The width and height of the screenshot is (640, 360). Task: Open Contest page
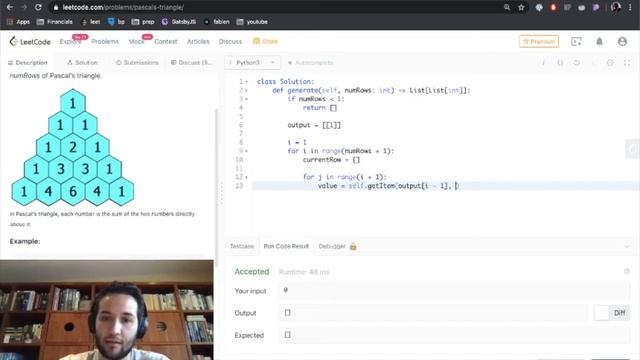click(x=166, y=41)
